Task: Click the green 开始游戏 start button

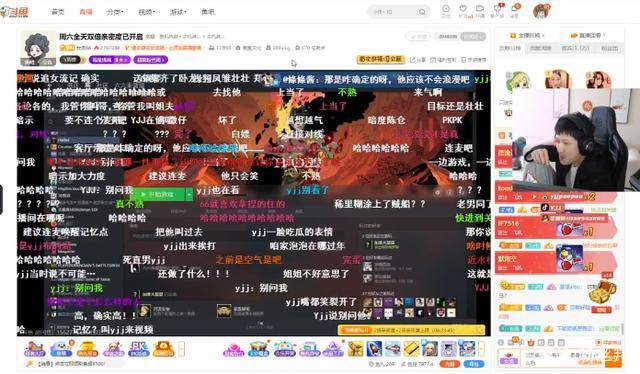Action: click(x=158, y=194)
